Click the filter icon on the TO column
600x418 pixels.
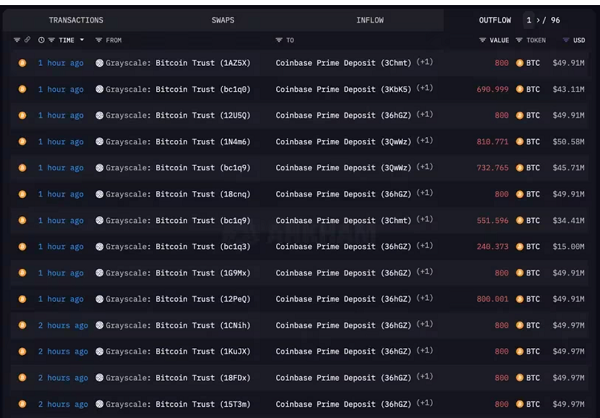point(279,40)
